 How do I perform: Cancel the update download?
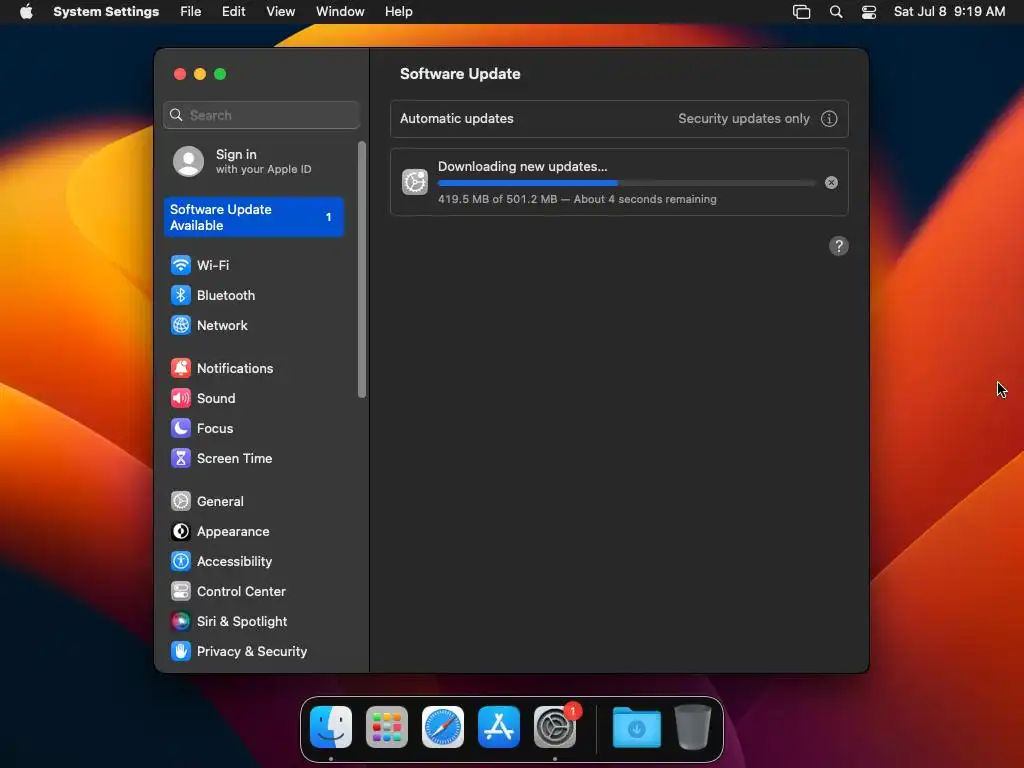(x=831, y=183)
